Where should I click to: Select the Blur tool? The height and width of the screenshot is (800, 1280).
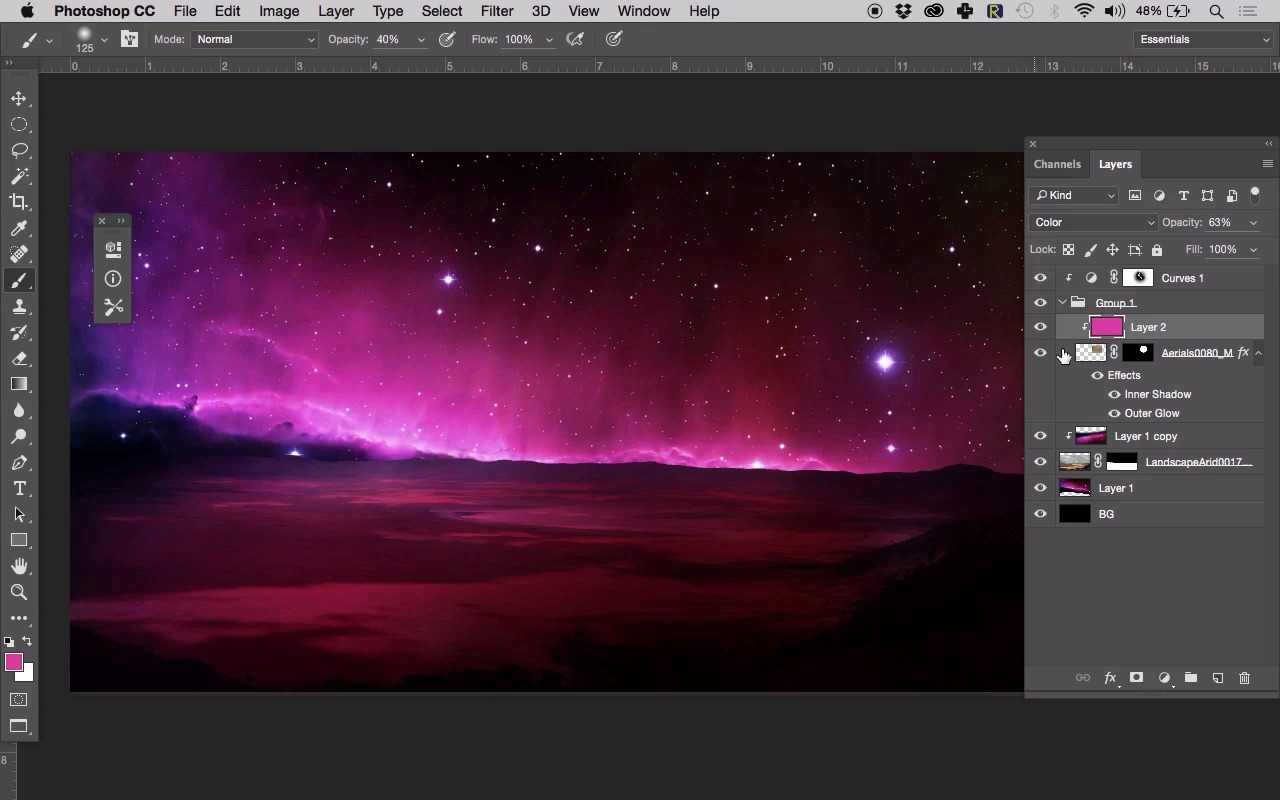tap(19, 410)
